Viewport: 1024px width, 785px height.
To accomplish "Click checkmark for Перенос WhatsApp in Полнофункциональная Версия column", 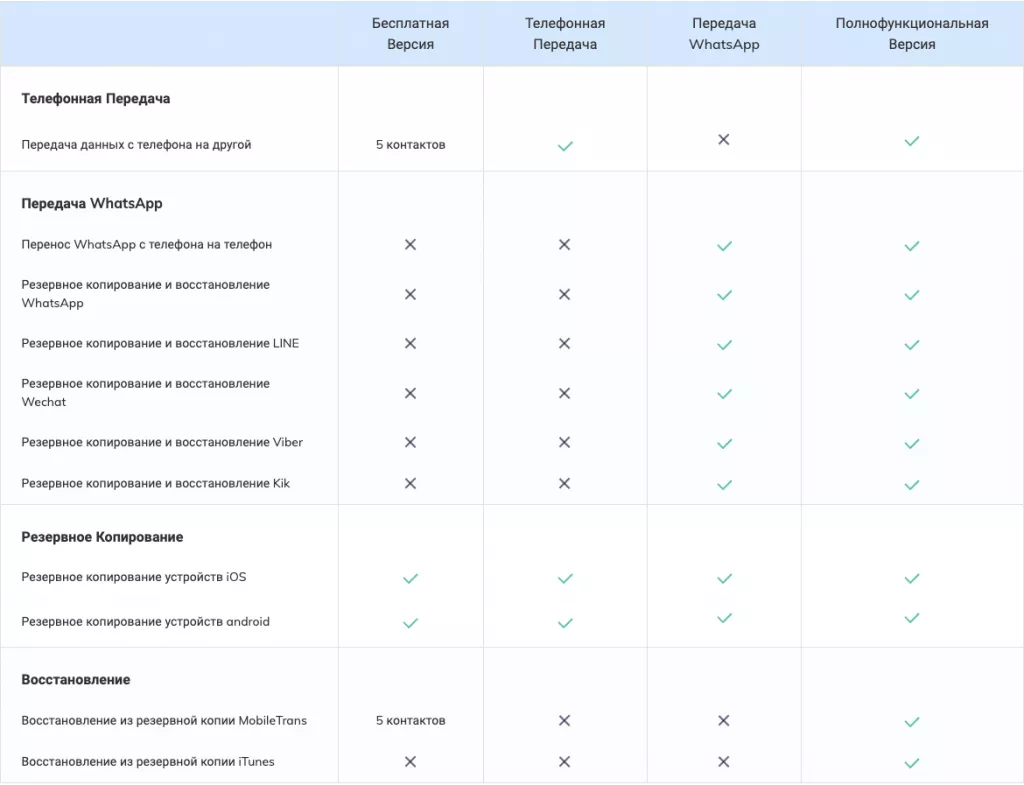I will (x=911, y=246).
